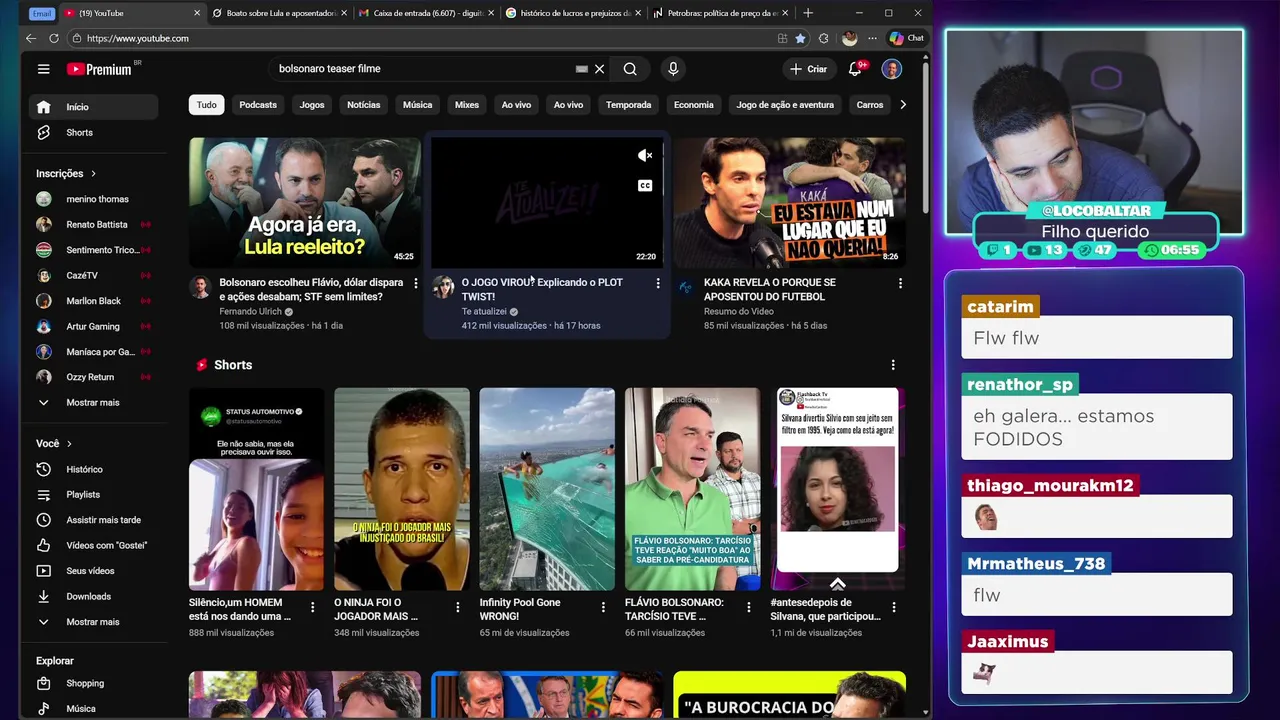Open the Te atualizei channel link
The image size is (1280, 720).
click(x=484, y=311)
